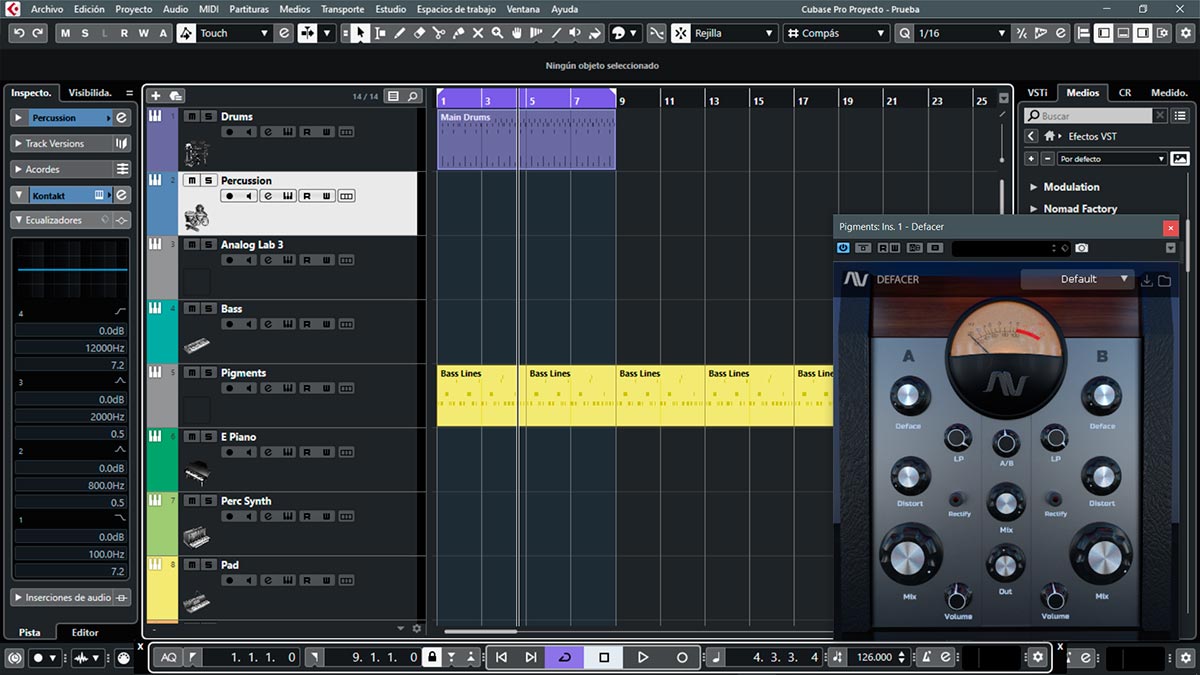Click the Redo arrow in the toolbar
The image size is (1200, 675).
(x=38, y=33)
